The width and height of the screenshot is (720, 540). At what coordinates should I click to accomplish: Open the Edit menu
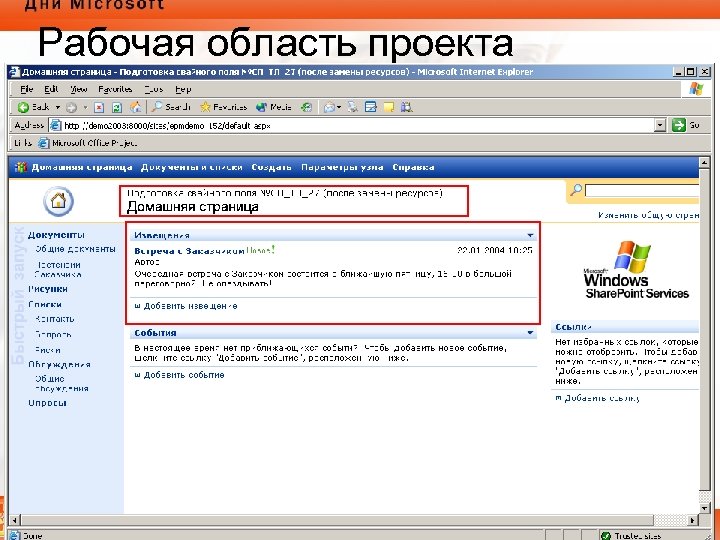pos(51,89)
